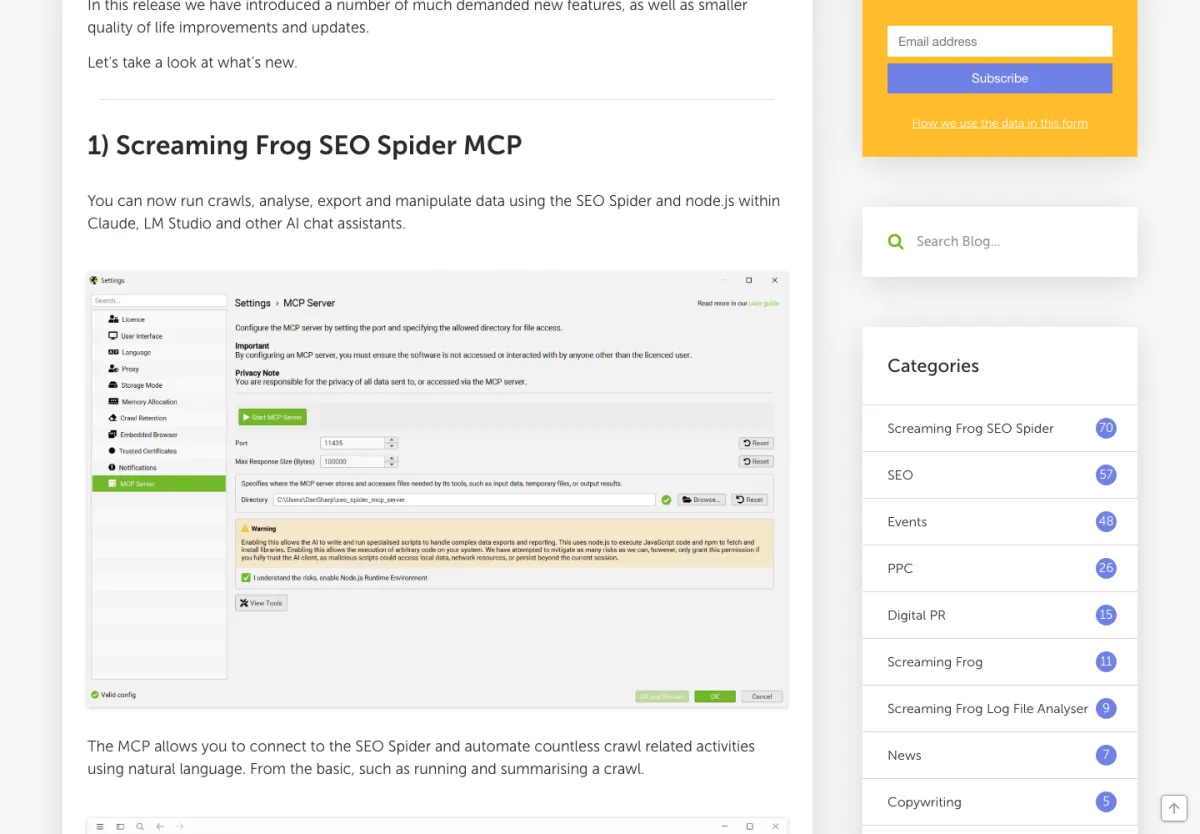The image size is (1200, 834).
Task: Toggle the 'I understand the risks' checkbox
Action: coord(246,577)
